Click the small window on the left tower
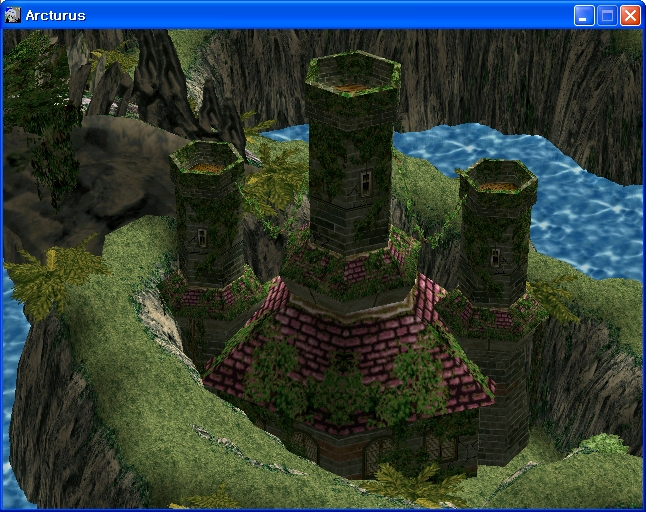 click(x=202, y=236)
